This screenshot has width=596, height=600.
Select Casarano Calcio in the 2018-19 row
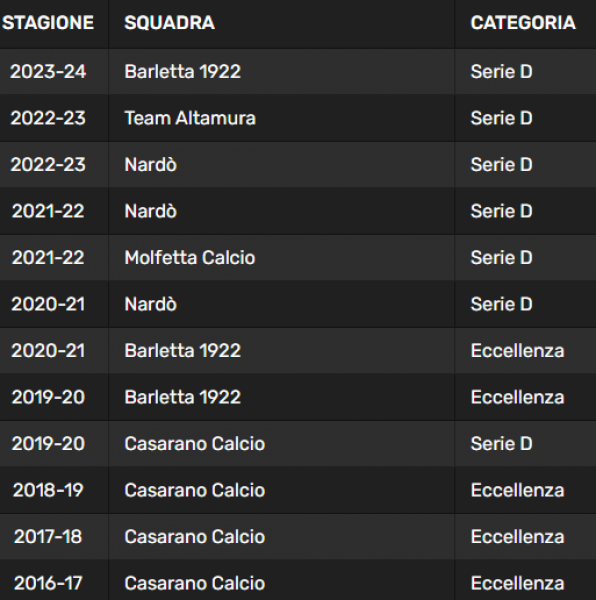click(x=194, y=490)
